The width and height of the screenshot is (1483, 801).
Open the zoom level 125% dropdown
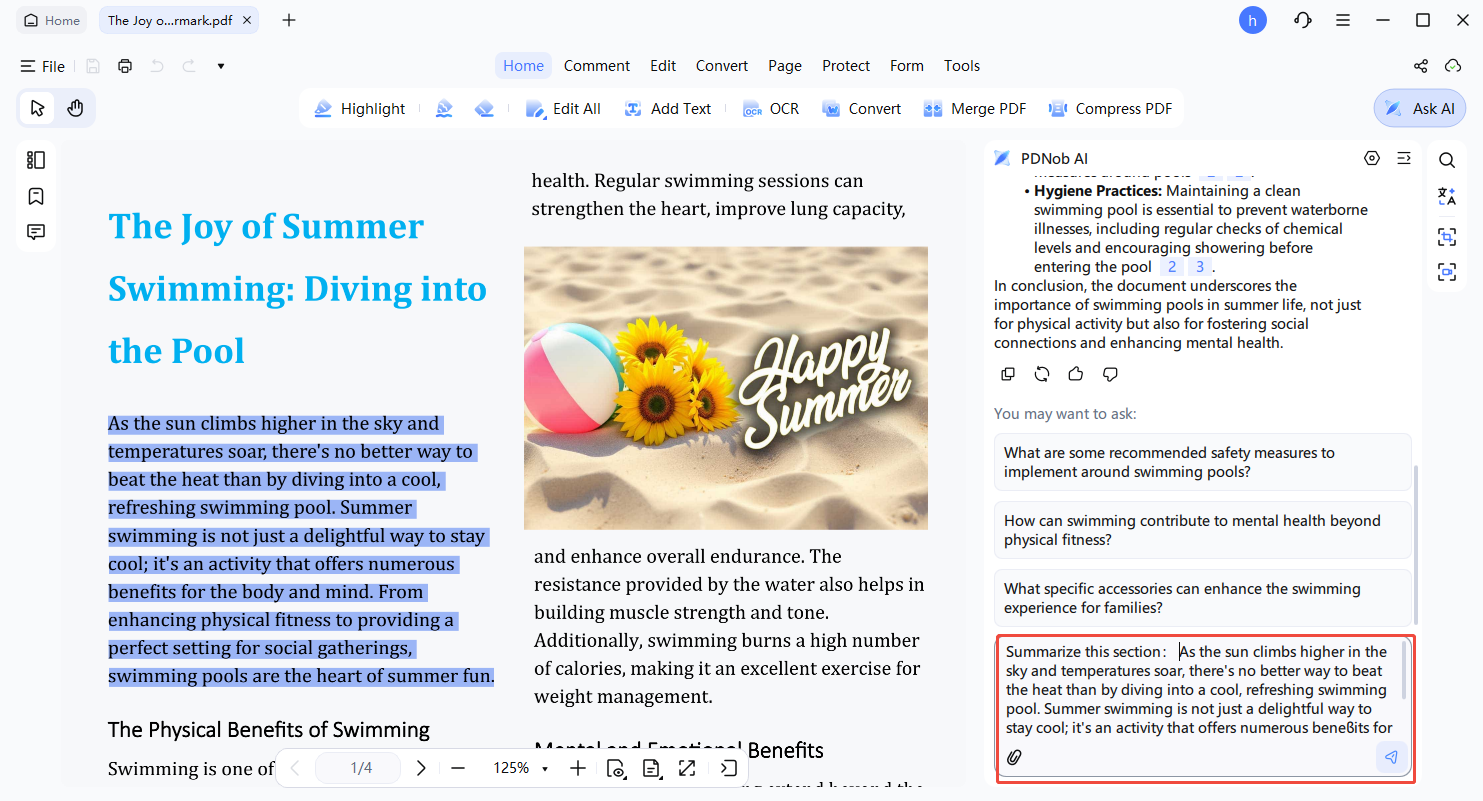pos(520,768)
